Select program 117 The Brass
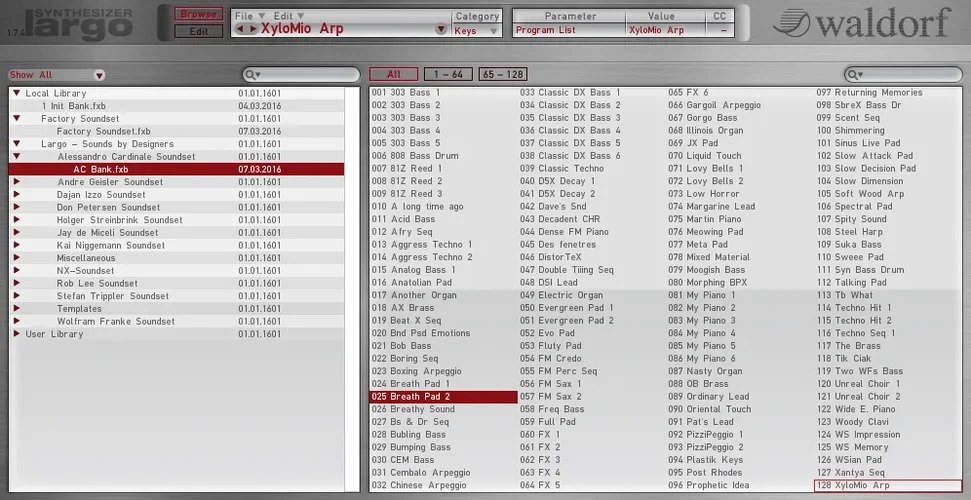The height and width of the screenshot is (500, 971). tap(889, 346)
